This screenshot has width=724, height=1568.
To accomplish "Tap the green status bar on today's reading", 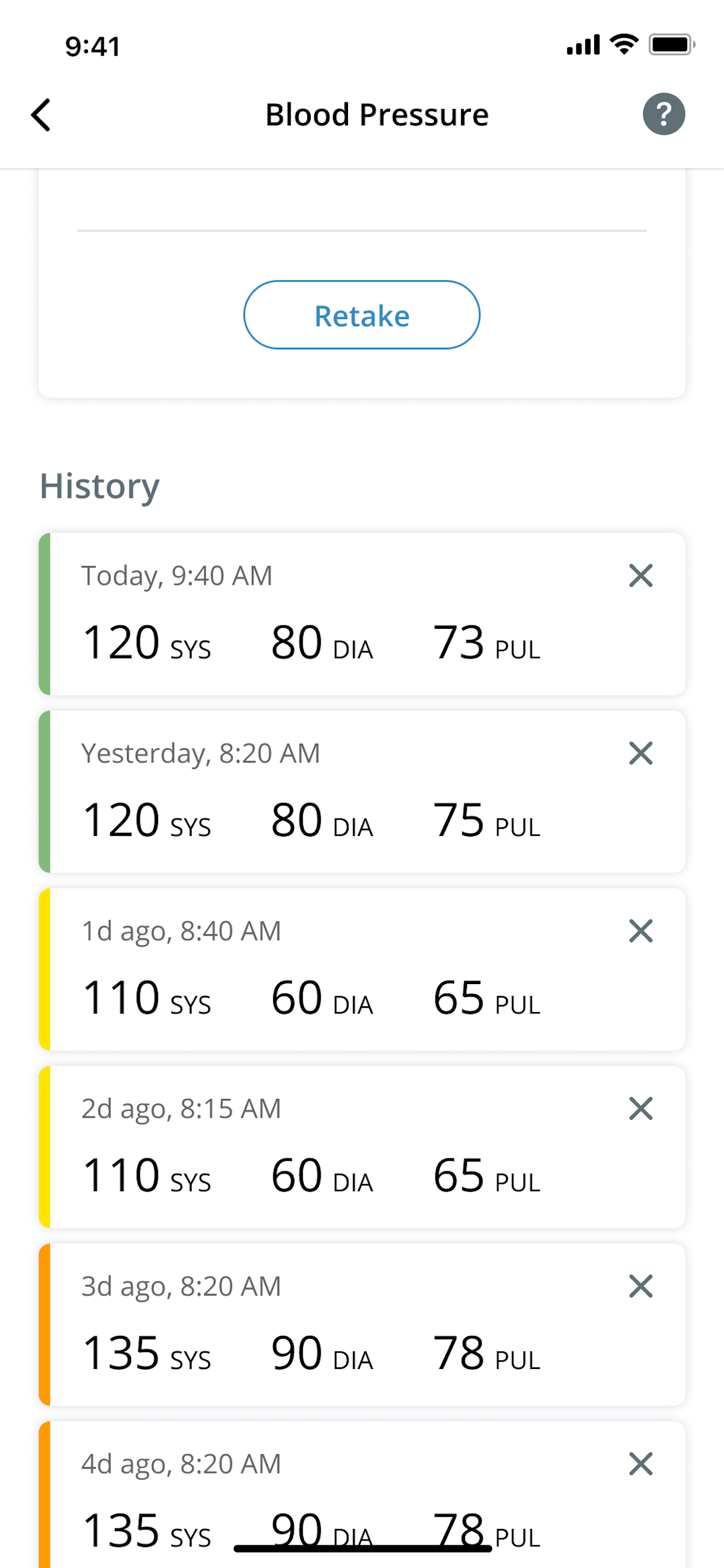I will click(x=44, y=614).
